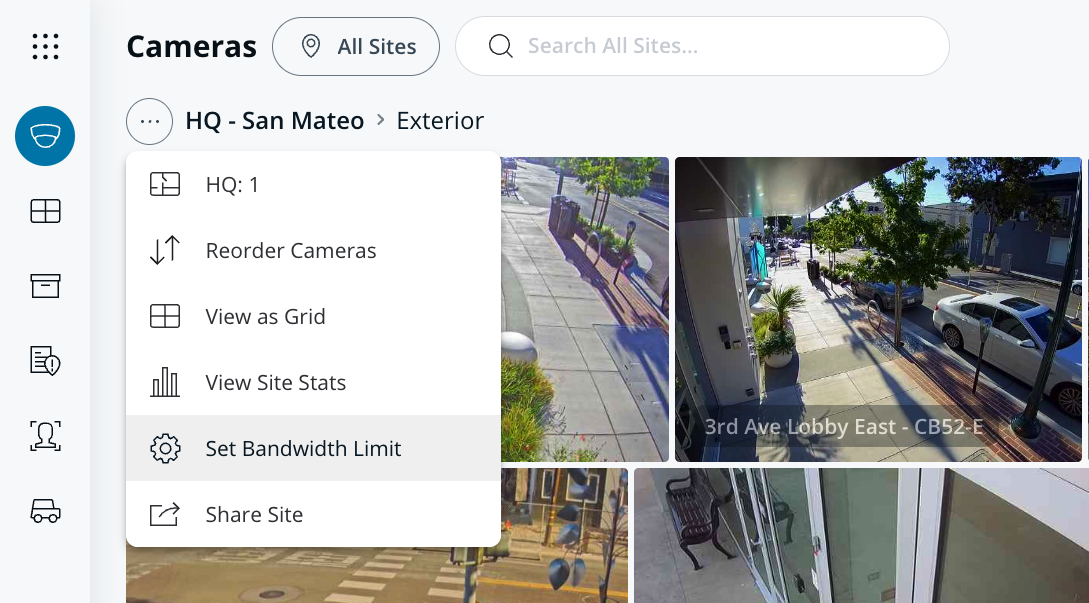The height and width of the screenshot is (603, 1089).
Task: Click the HQ - San Mateo breadcrumb
Action: [x=274, y=121]
